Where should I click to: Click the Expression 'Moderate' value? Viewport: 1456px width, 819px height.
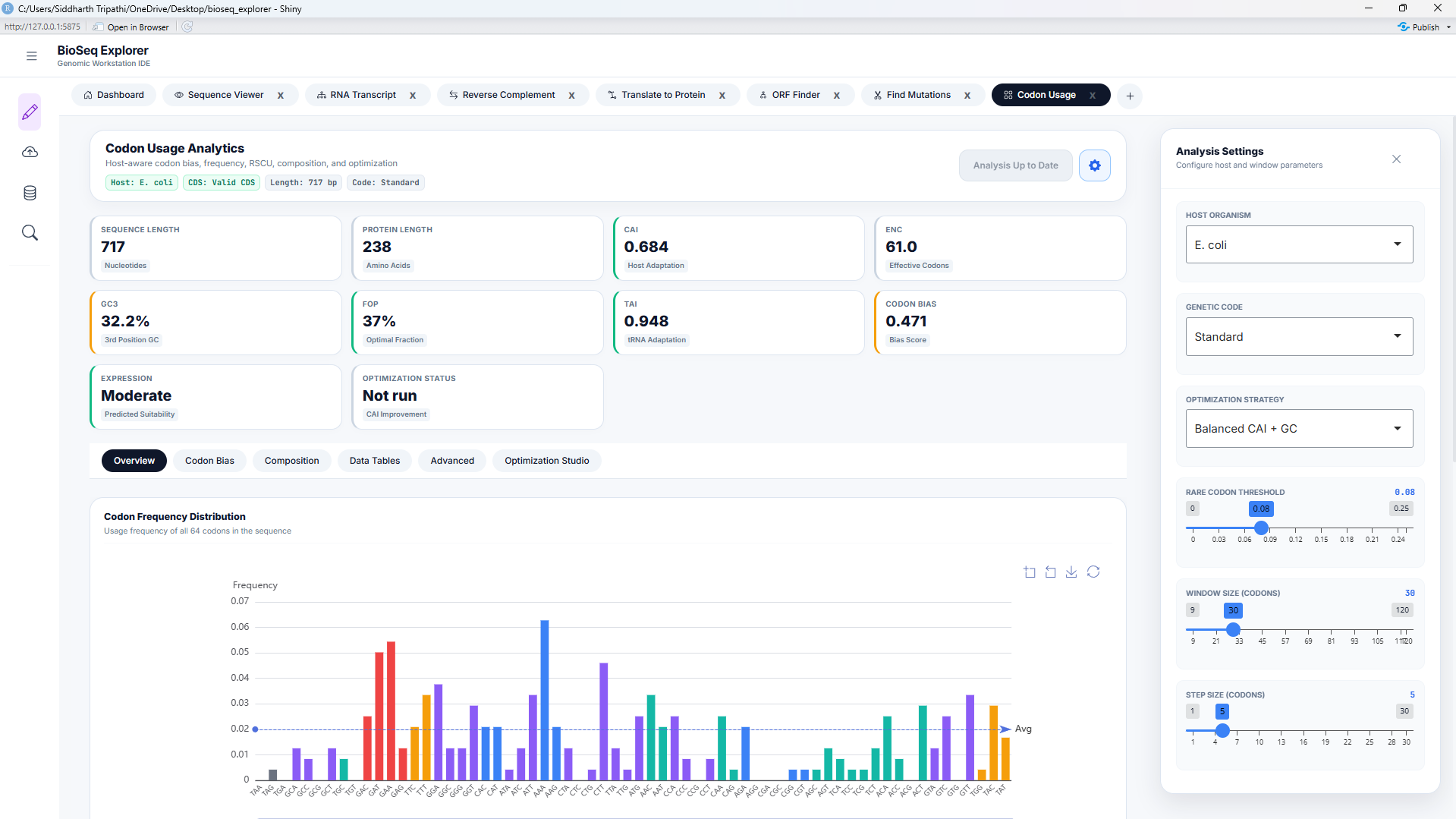point(137,395)
